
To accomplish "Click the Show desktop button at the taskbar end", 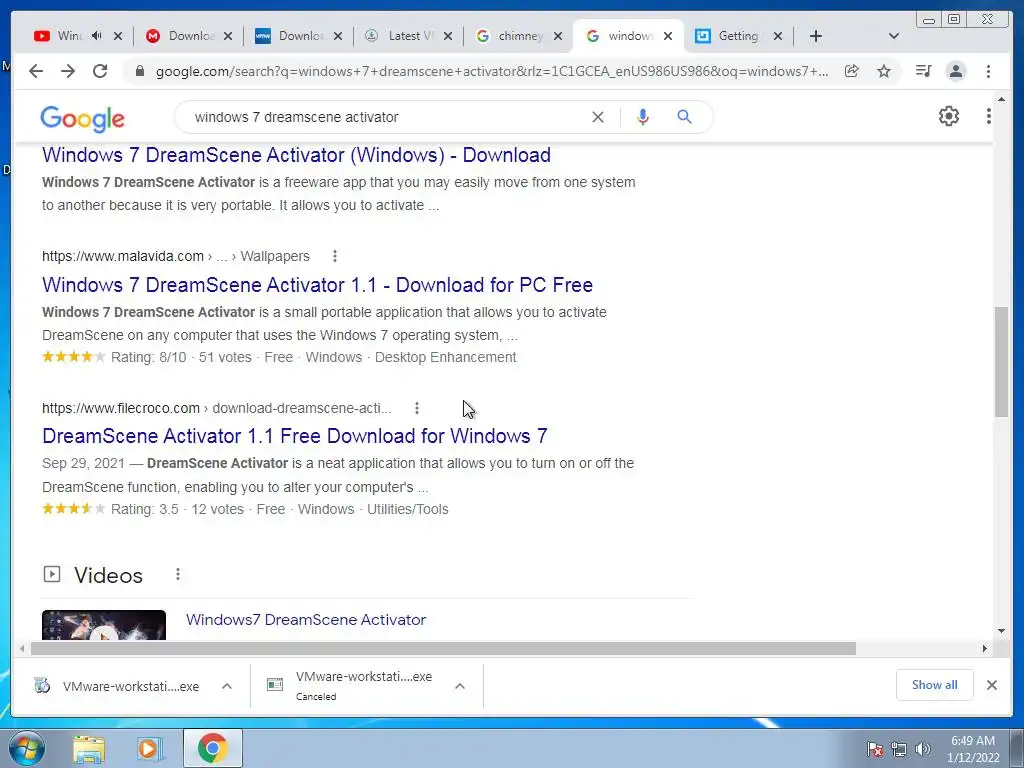I will click(1016, 748).
